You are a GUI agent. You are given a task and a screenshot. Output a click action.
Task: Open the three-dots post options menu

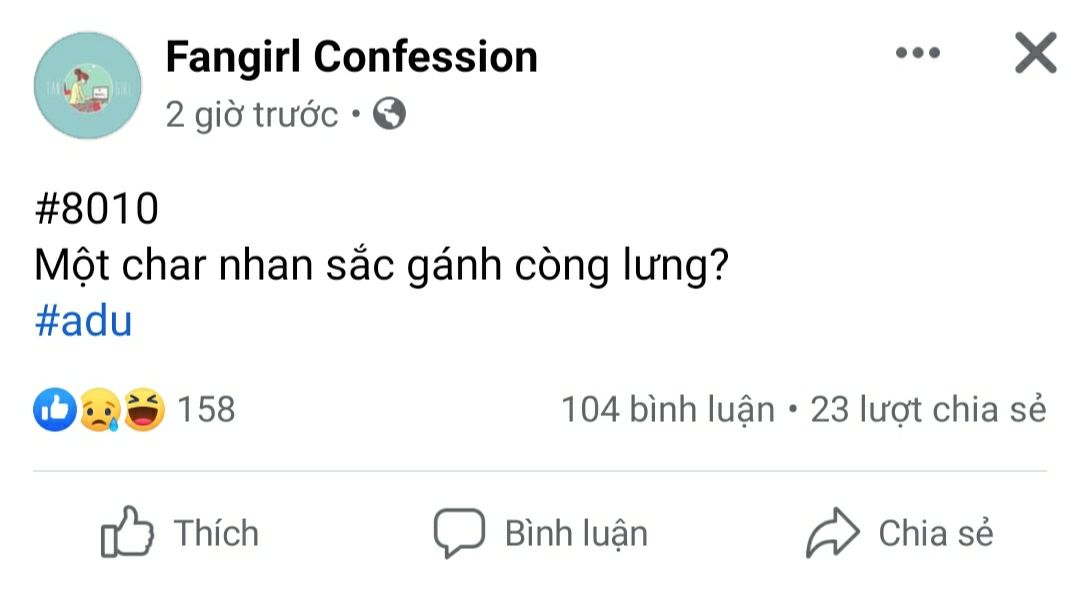(917, 53)
